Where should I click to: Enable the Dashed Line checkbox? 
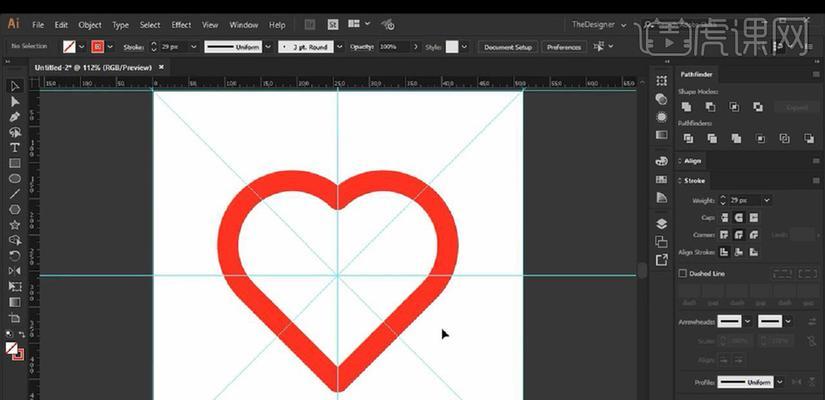683,273
